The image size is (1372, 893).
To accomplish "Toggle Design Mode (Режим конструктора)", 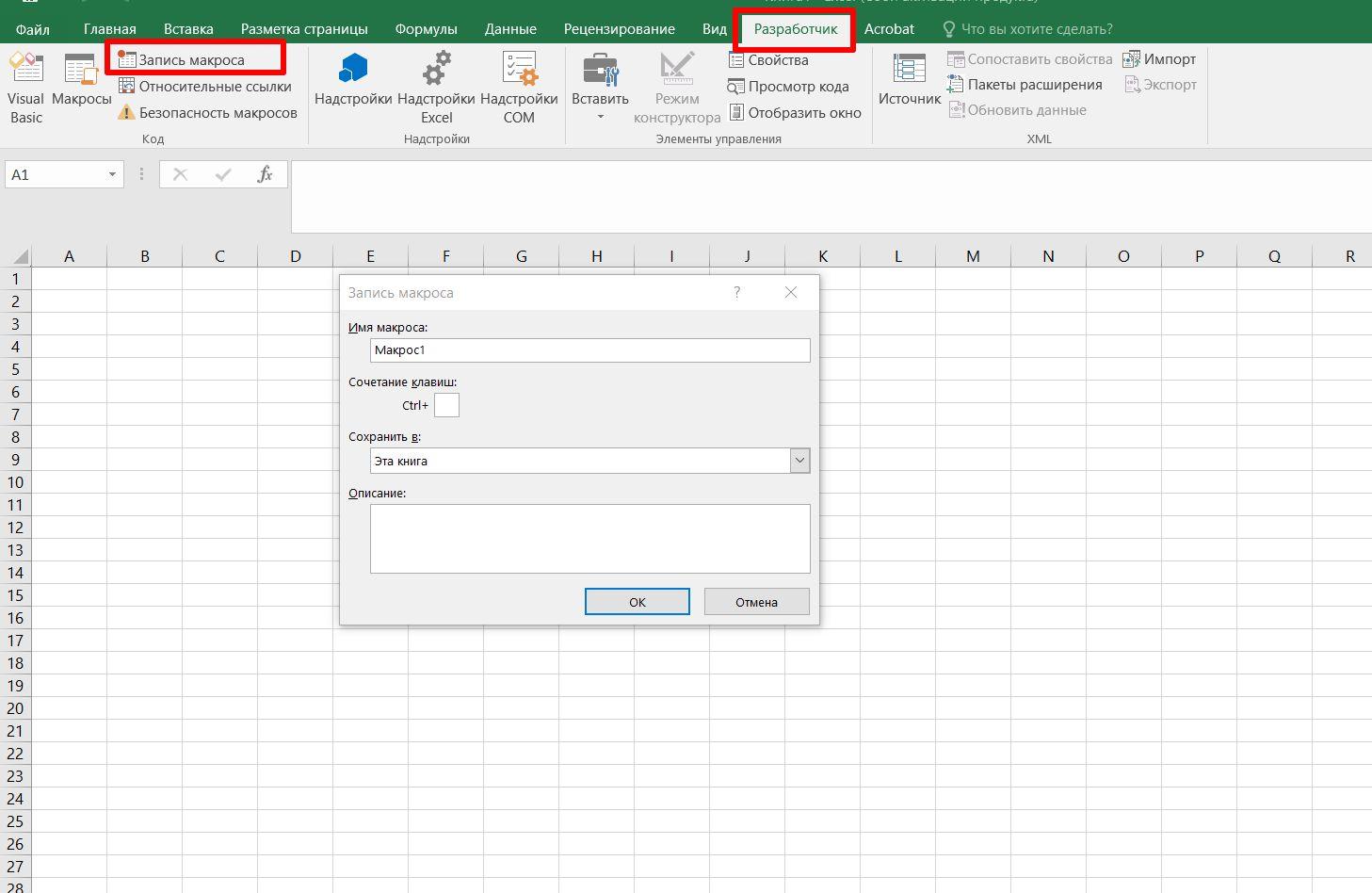I will [677, 89].
